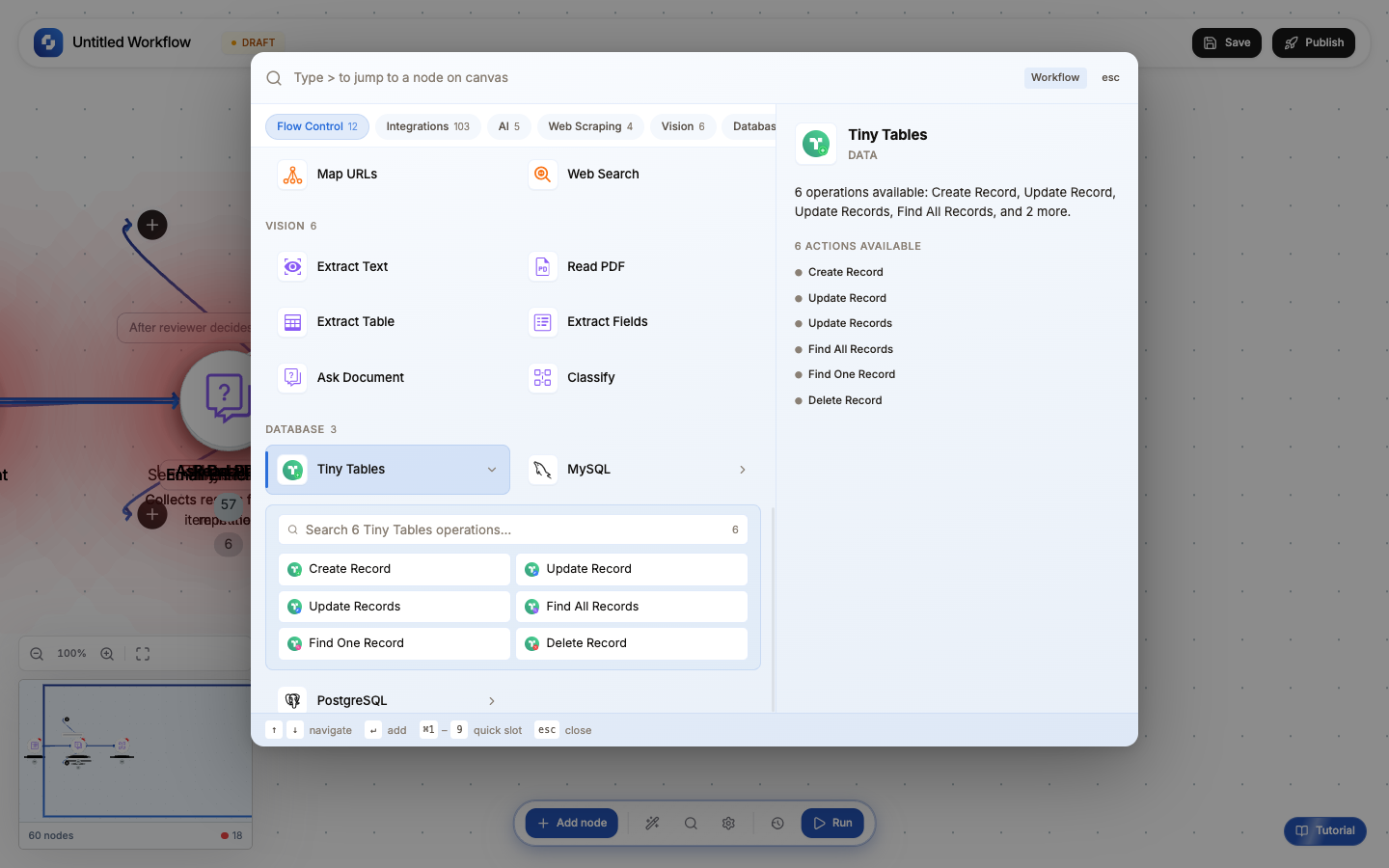The width and height of the screenshot is (1389, 868).
Task: Expand the MySQL operations chevron
Action: tap(743, 470)
